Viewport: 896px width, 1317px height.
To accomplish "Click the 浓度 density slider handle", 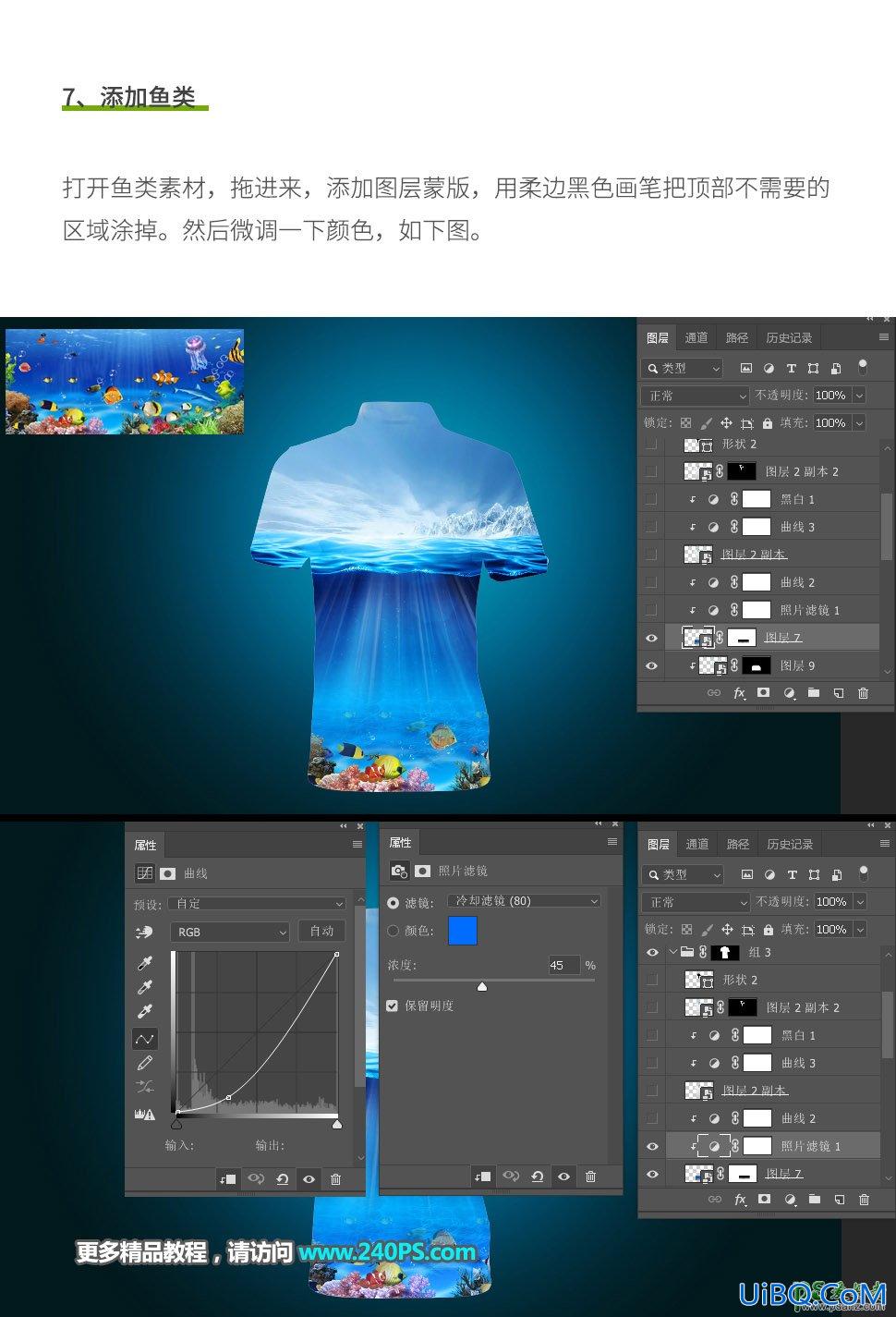I will pyautogui.click(x=481, y=987).
